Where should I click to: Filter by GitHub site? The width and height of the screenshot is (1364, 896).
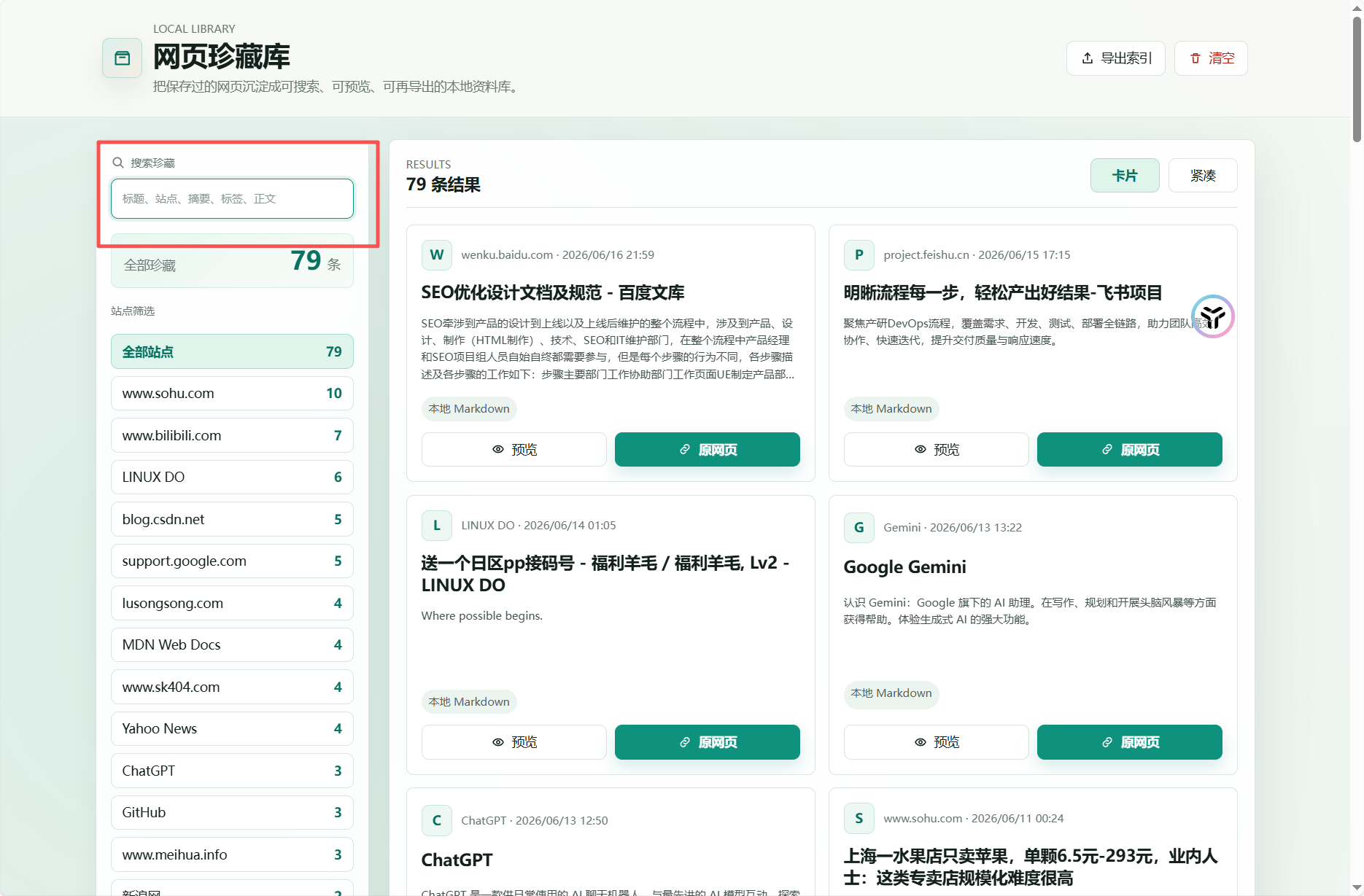click(x=232, y=813)
